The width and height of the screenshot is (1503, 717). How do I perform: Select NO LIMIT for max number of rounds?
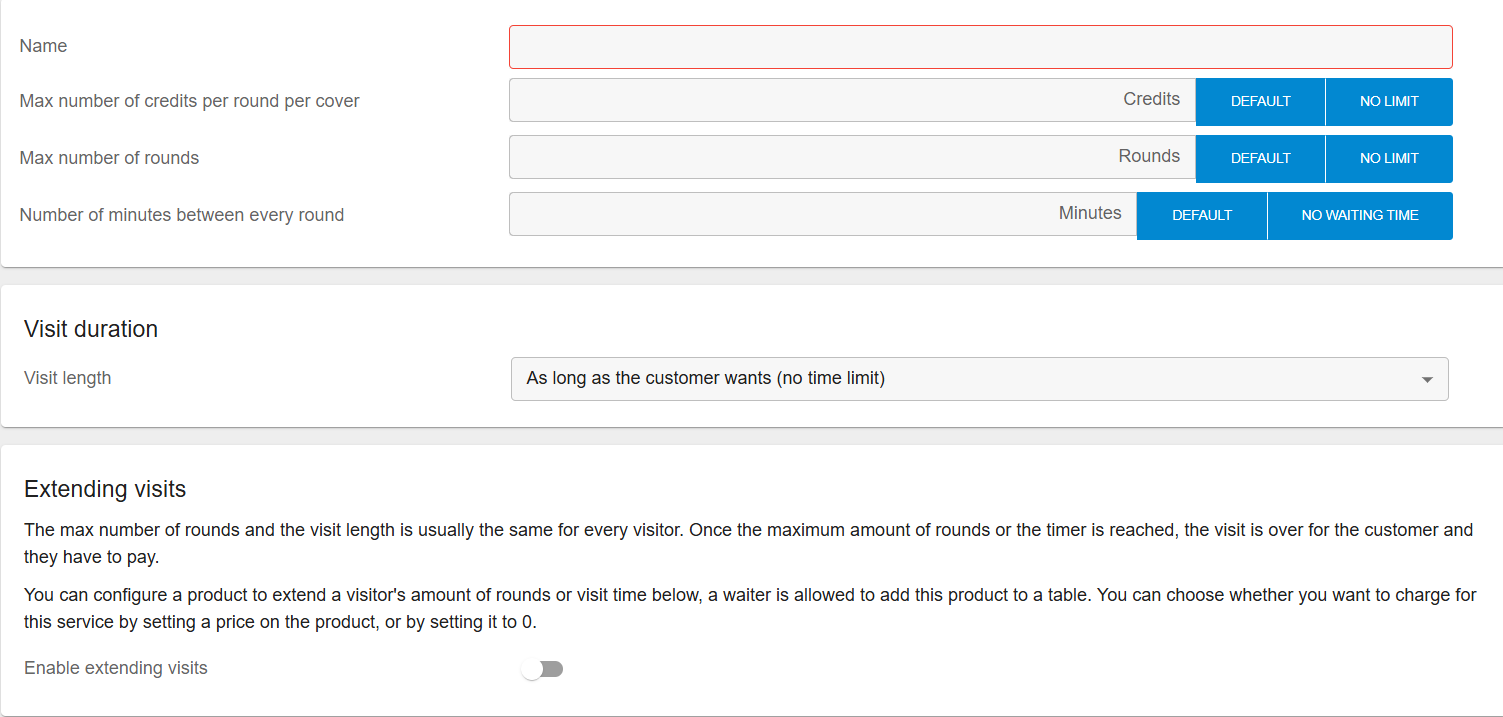pos(1389,158)
